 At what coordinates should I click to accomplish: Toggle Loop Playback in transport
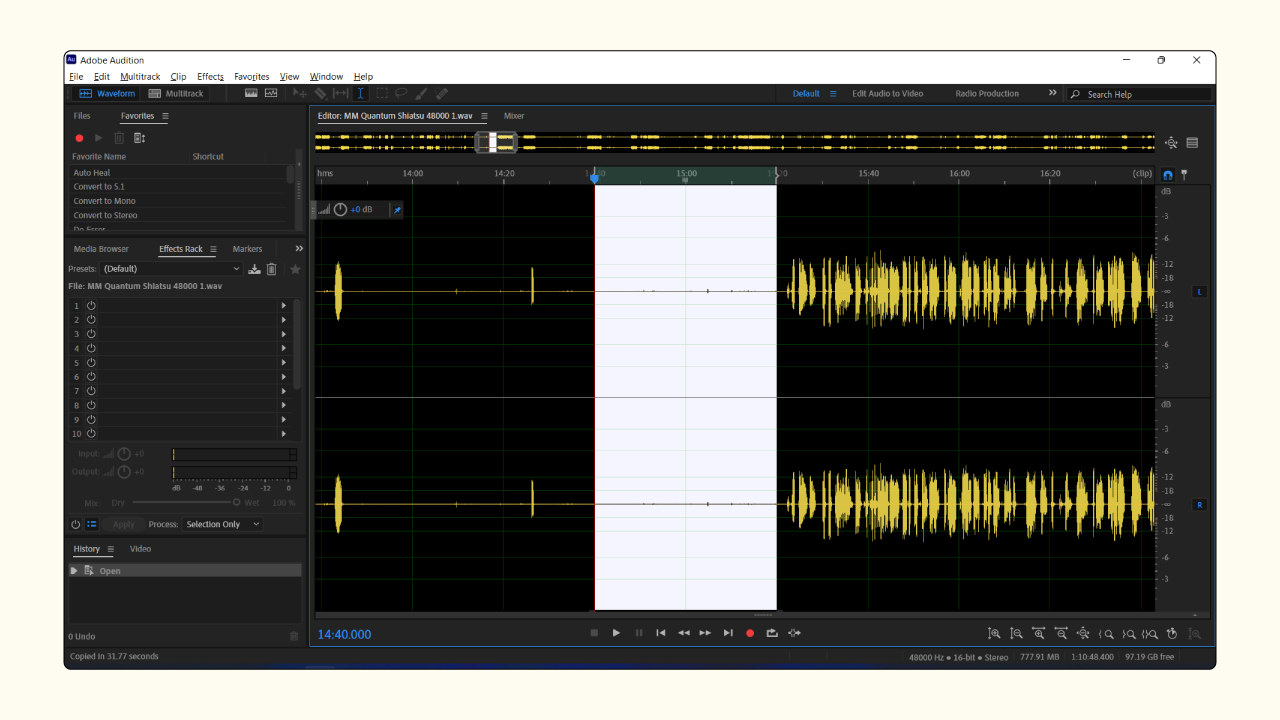tap(772, 633)
